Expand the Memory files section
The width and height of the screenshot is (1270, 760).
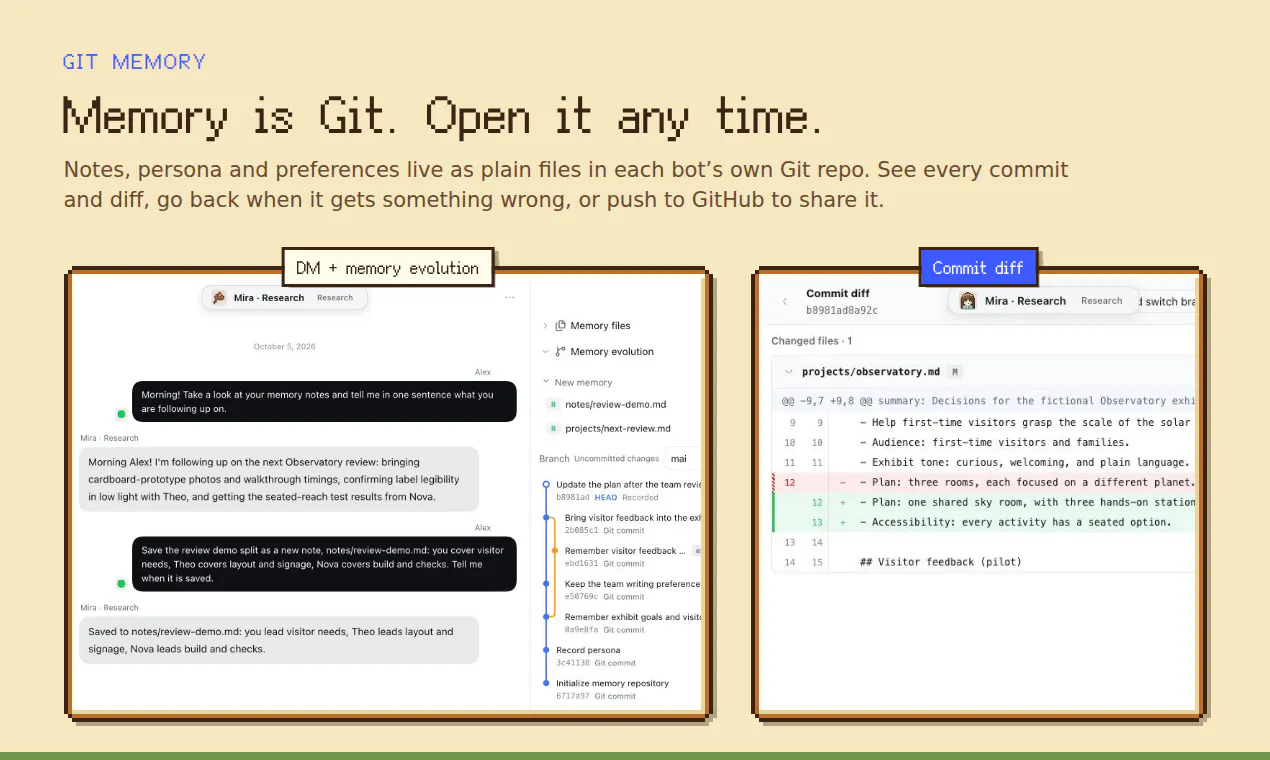click(x=545, y=326)
